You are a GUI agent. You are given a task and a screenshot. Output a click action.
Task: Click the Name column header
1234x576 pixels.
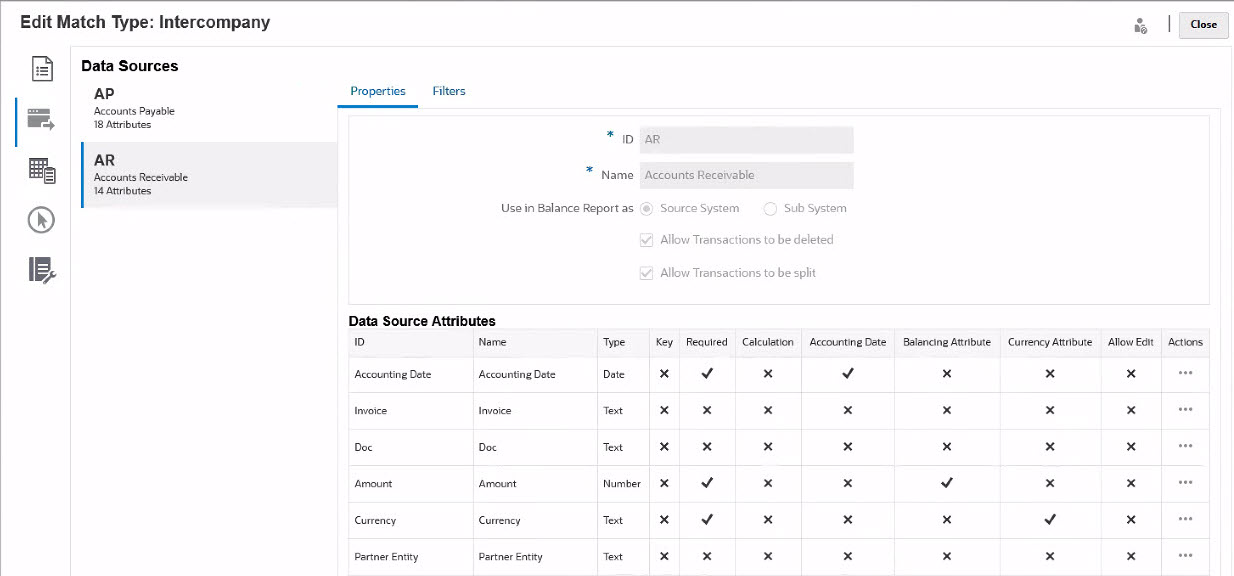pyautogui.click(x=535, y=342)
